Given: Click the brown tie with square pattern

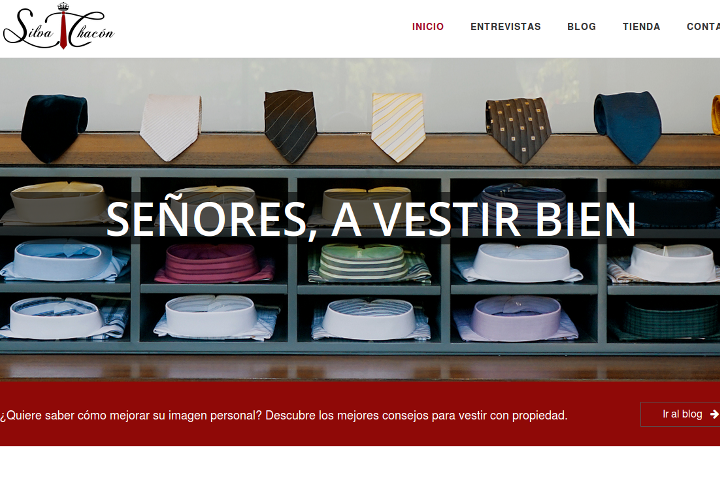Looking at the screenshot, I should pyautogui.click(x=519, y=130).
